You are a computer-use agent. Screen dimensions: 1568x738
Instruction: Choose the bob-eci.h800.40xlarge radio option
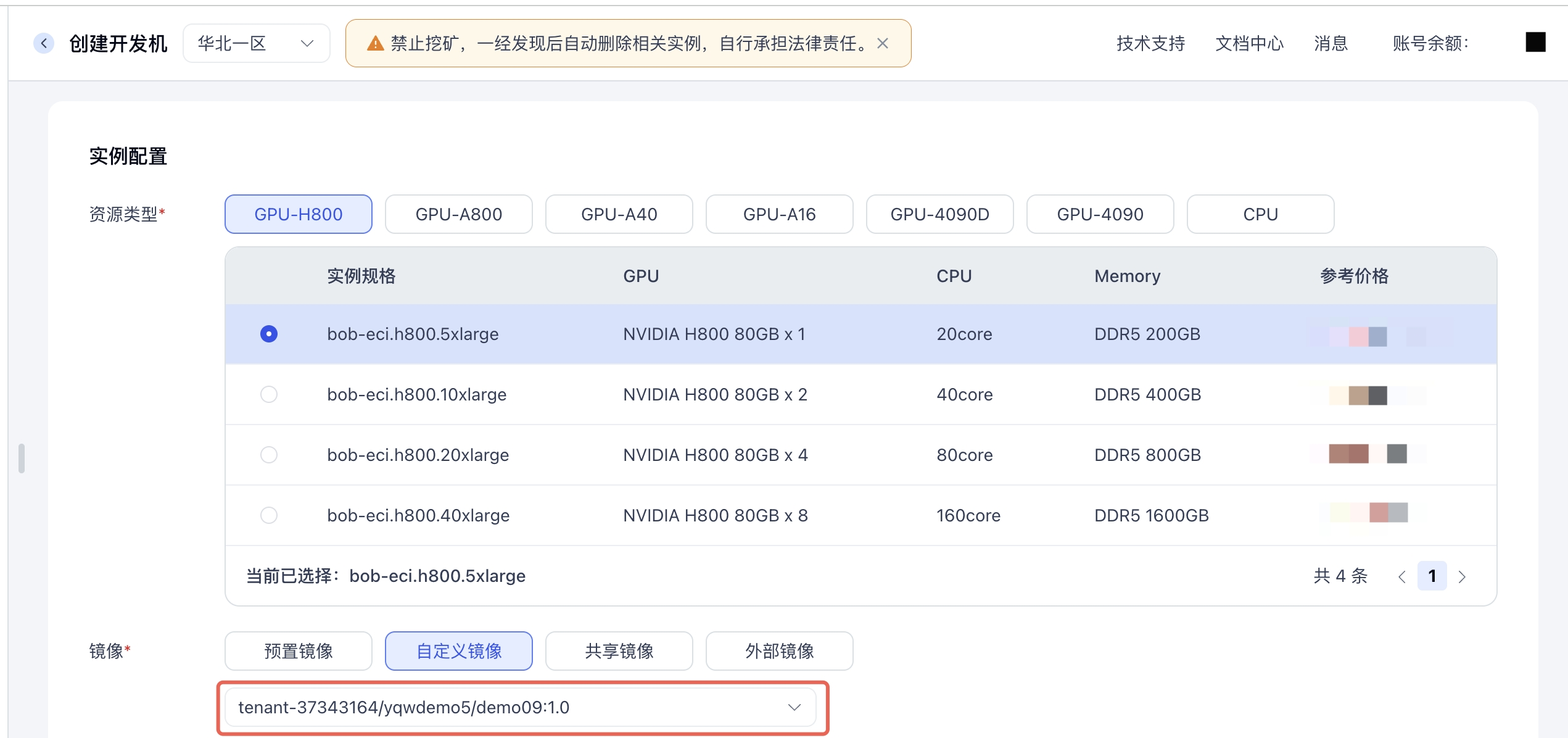269,515
